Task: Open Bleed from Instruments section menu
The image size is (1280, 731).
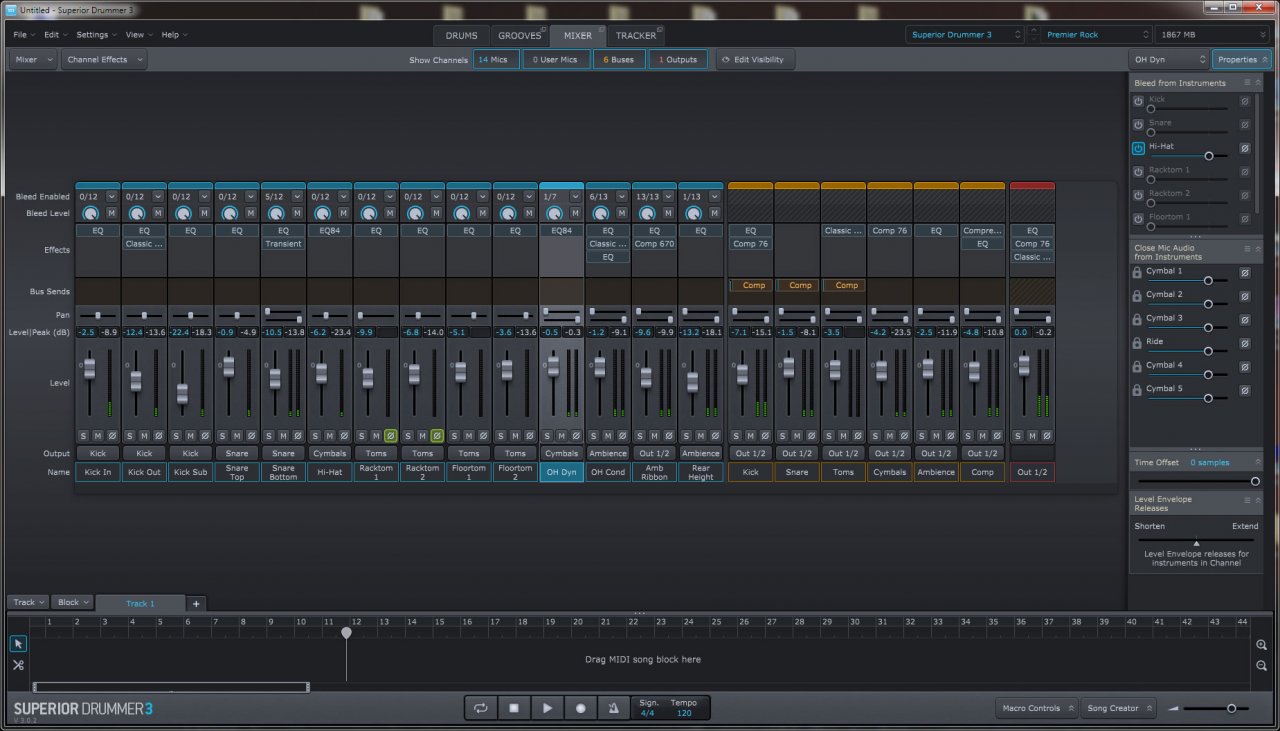Action: tap(1247, 83)
